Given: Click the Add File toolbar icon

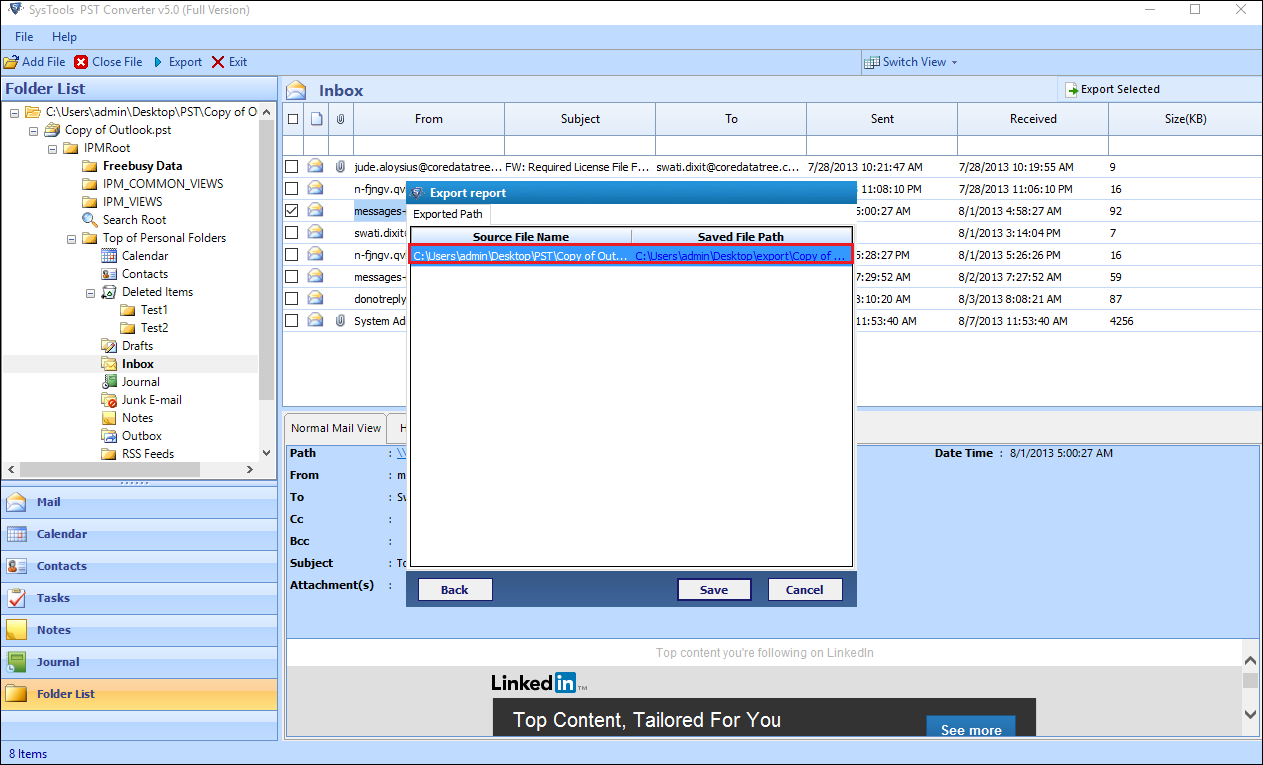Looking at the screenshot, I should point(14,61).
